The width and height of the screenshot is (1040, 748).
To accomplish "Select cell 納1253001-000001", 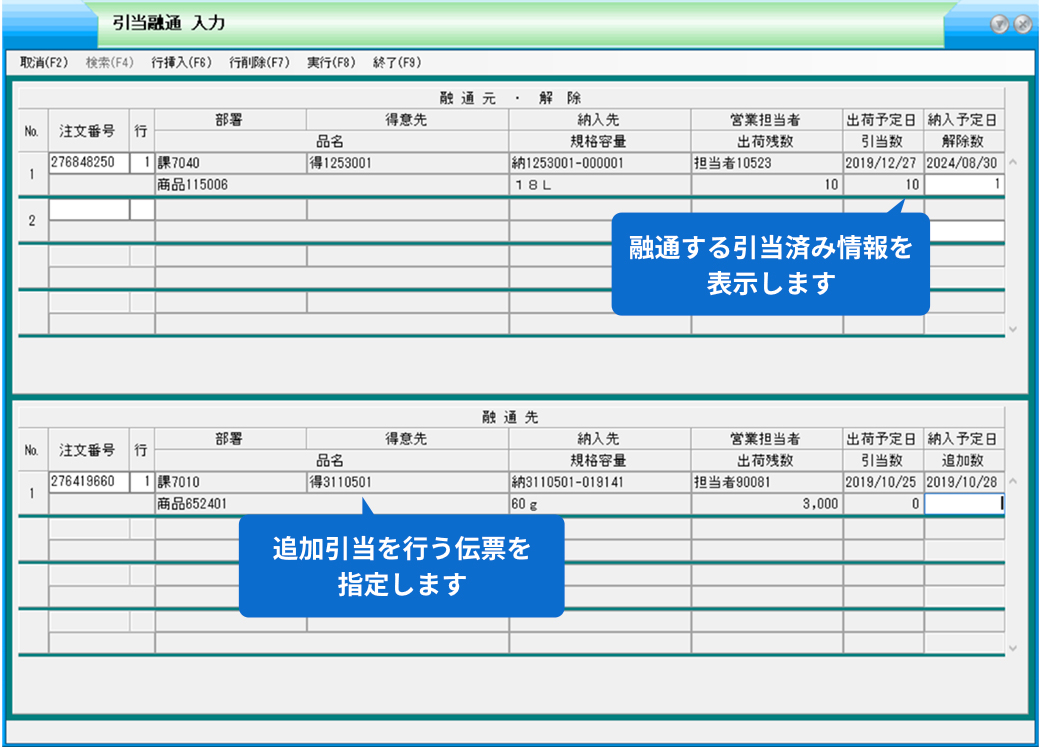I will point(600,163).
